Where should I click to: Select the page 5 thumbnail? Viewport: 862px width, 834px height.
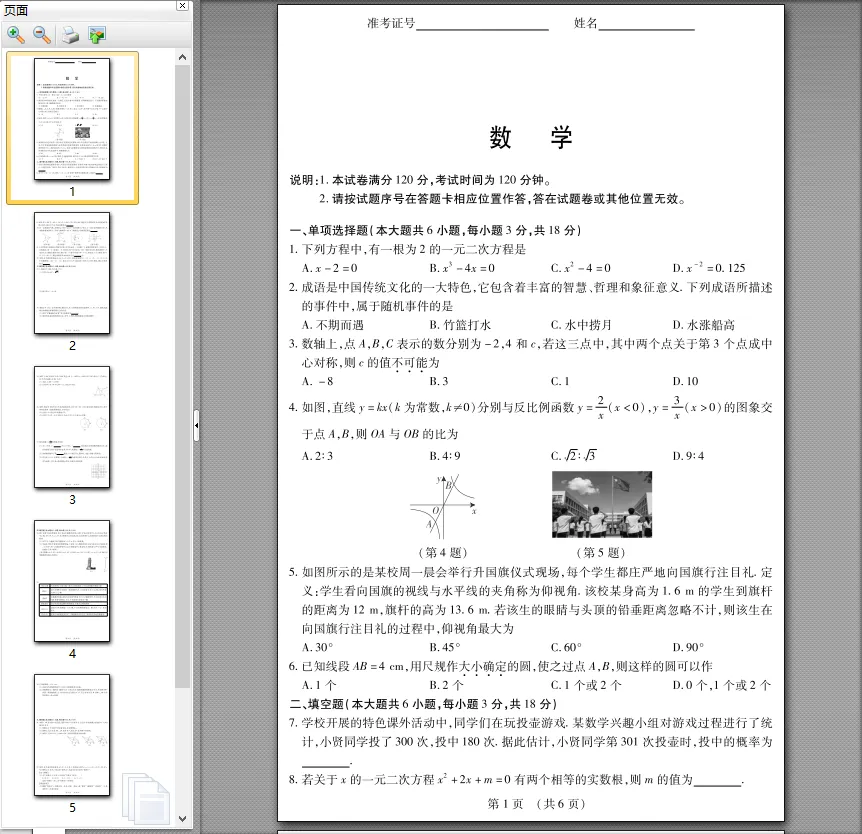point(72,735)
